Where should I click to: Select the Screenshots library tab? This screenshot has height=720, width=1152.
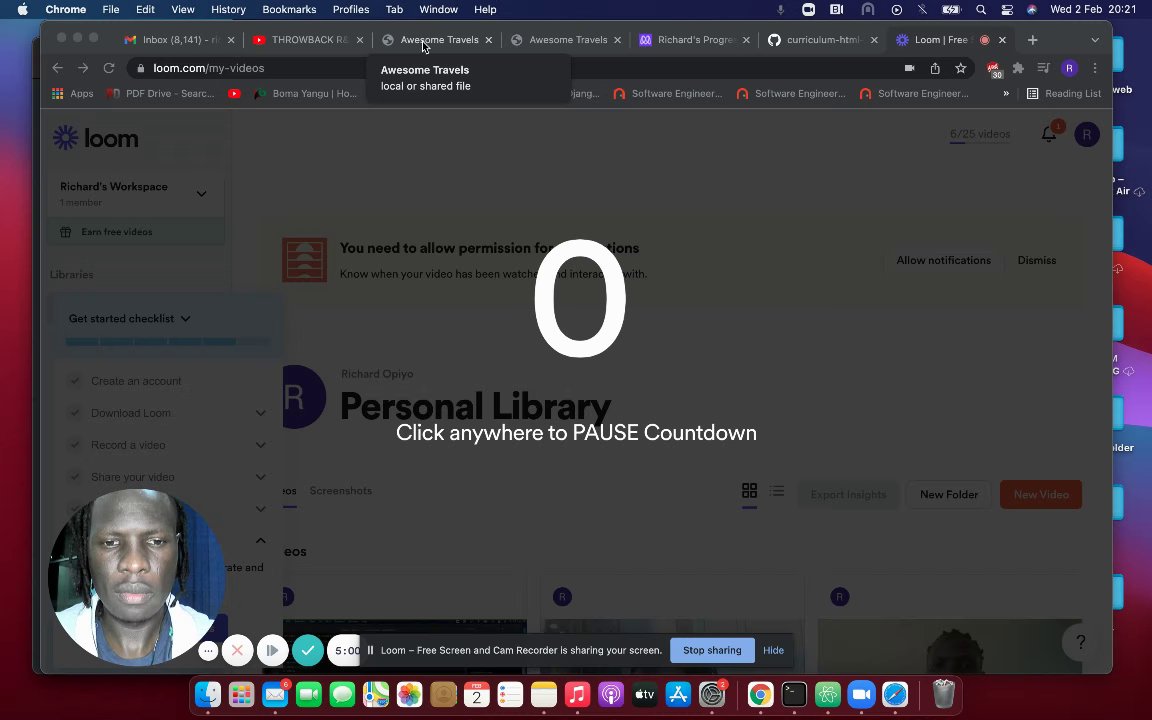coord(340,490)
